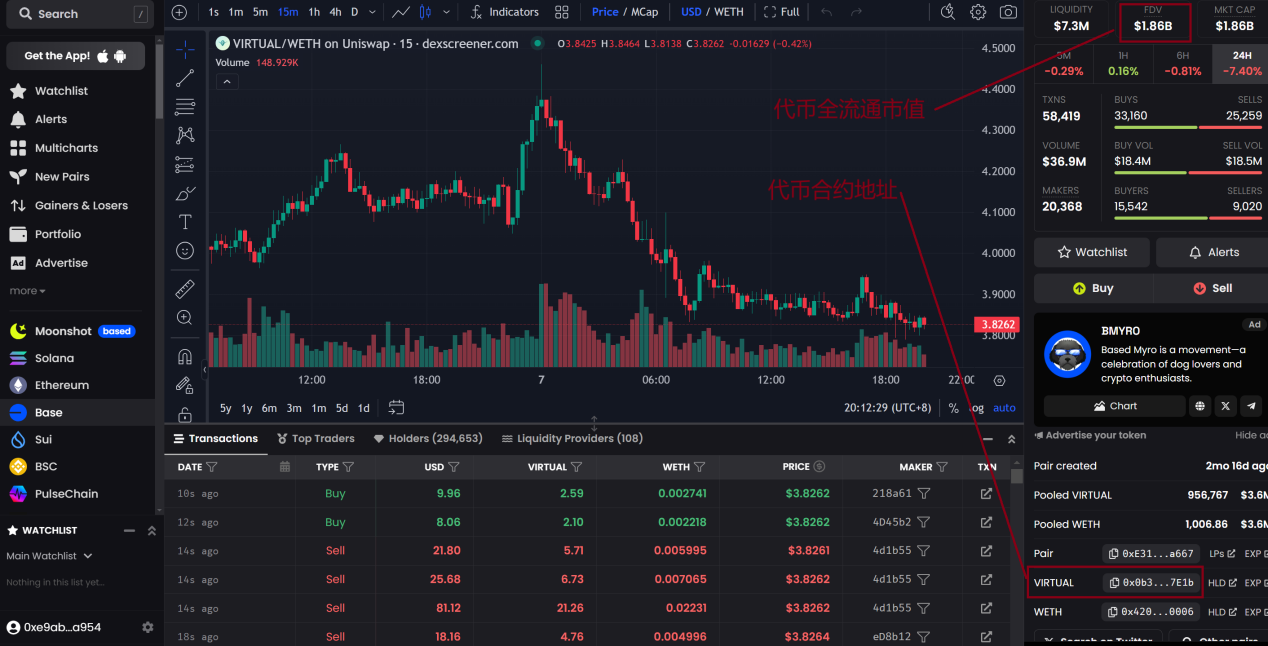Screen dimensions: 1268x646
Task: Open the Transactions tab
Action: coord(215,439)
